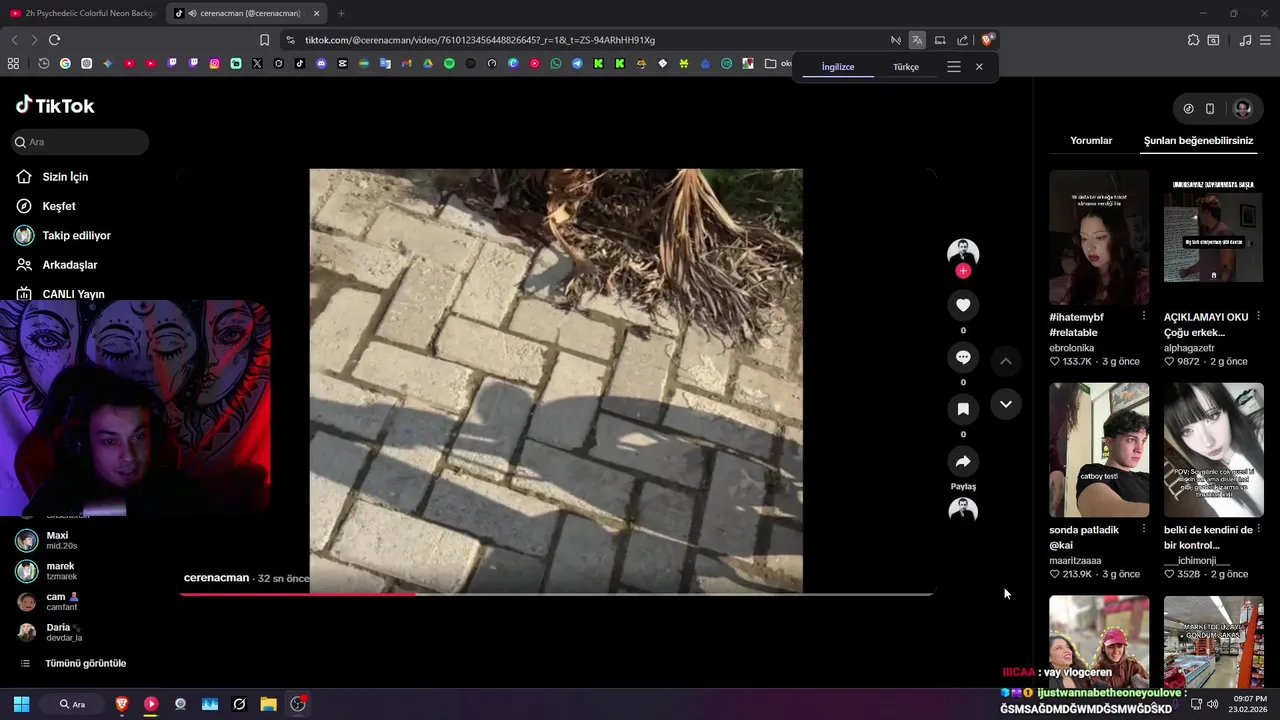Screen dimensions: 1280x720
Task: Open Spotify bookmark in bookmarks bar
Action: [449, 64]
